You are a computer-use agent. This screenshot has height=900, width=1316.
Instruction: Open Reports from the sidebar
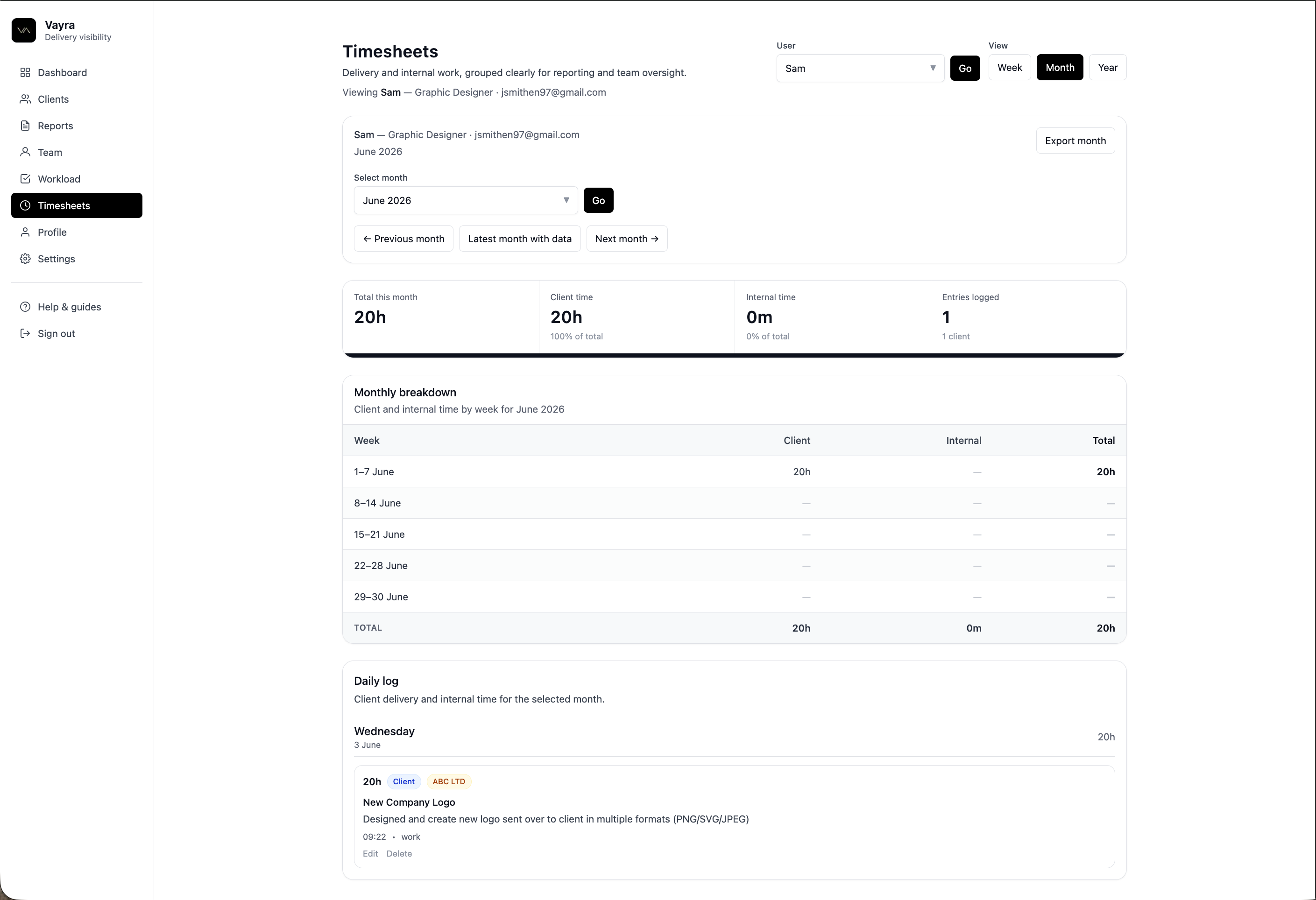click(77, 126)
